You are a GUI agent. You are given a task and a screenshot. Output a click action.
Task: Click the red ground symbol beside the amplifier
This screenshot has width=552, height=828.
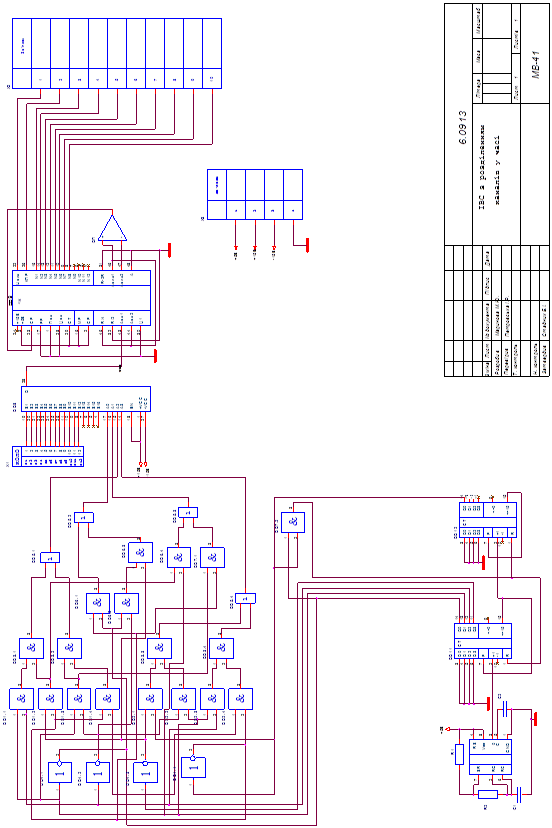[x=170, y=250]
